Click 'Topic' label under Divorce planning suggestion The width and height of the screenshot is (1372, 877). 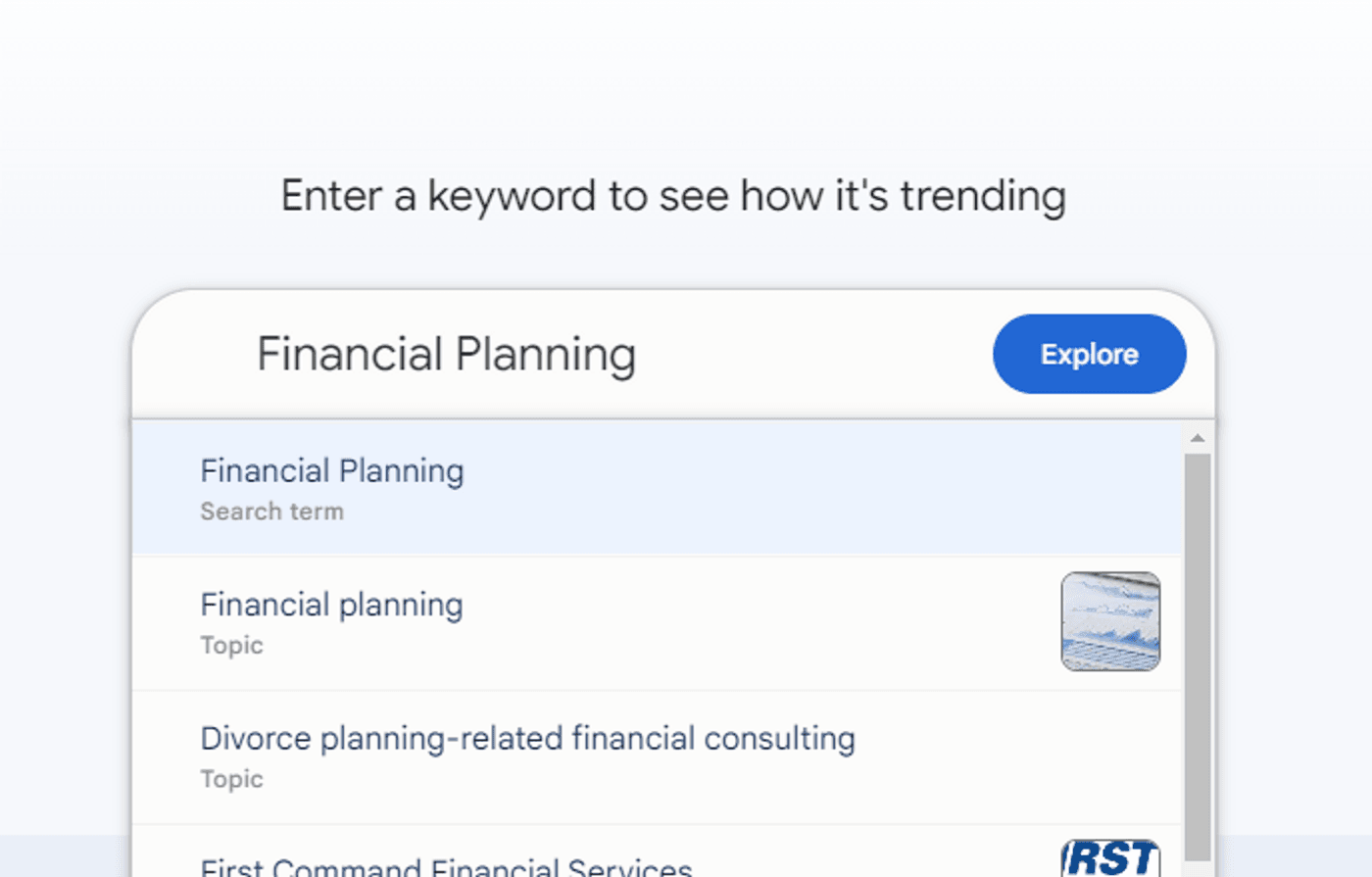[x=232, y=779]
